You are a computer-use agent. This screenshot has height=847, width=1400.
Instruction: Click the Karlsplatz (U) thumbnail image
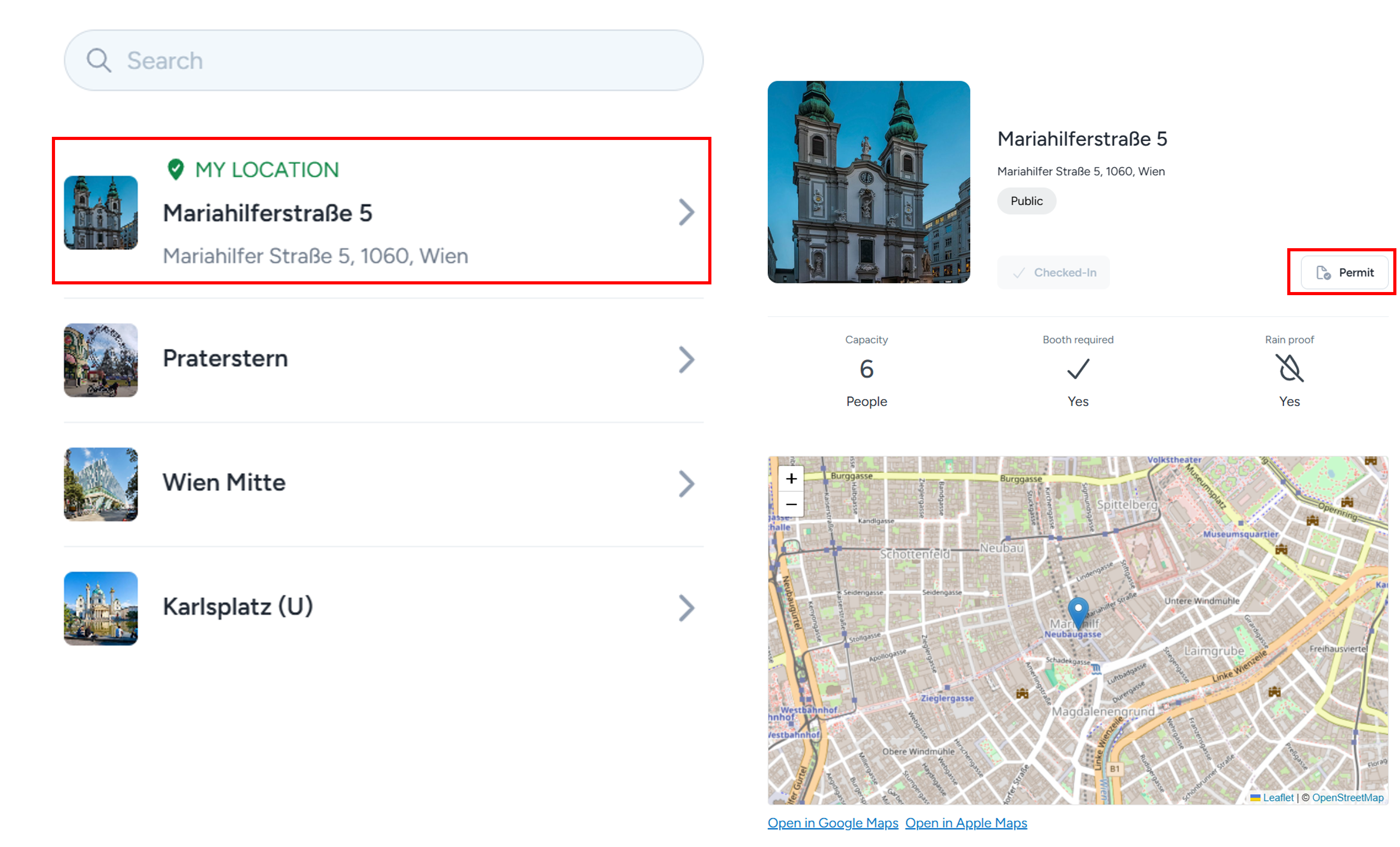(x=101, y=608)
